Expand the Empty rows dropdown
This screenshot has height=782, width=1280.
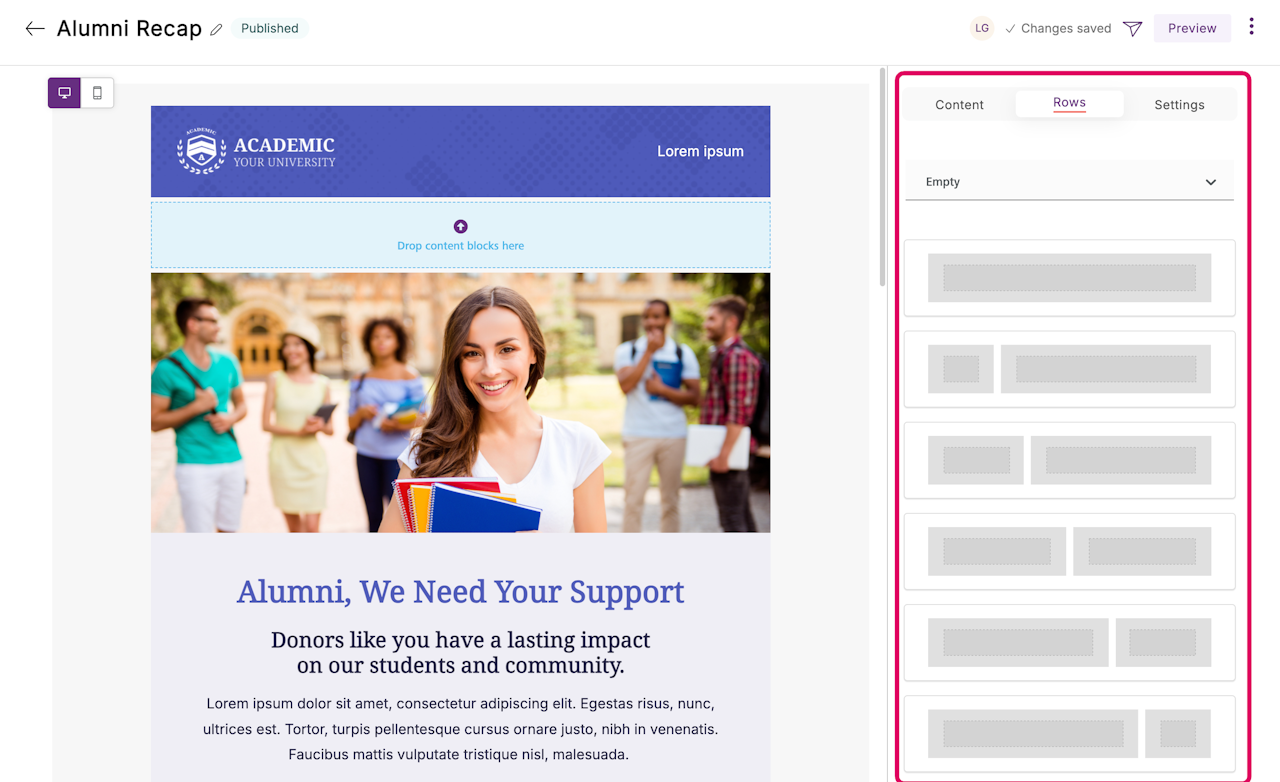1070,182
